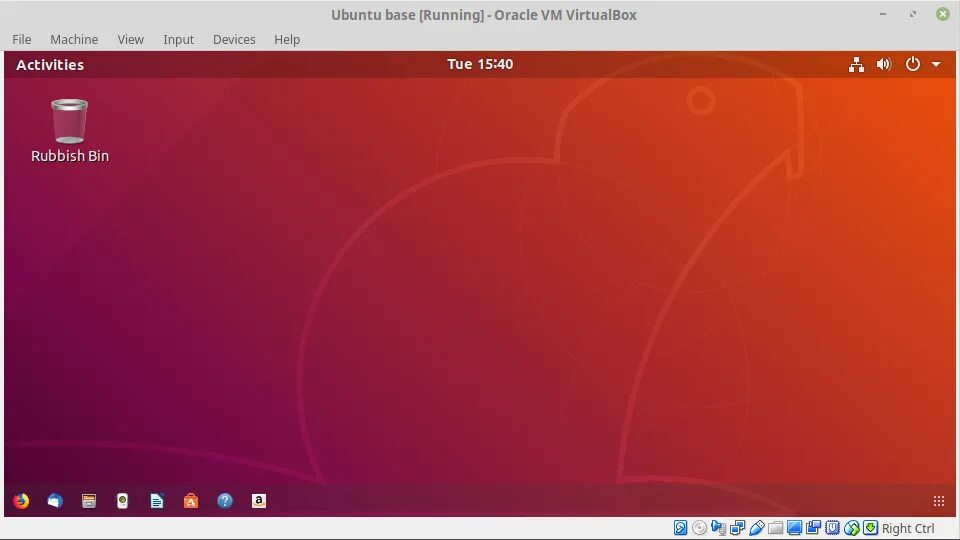Maximize the VirtualBox window
960x540 pixels.
[913, 14]
